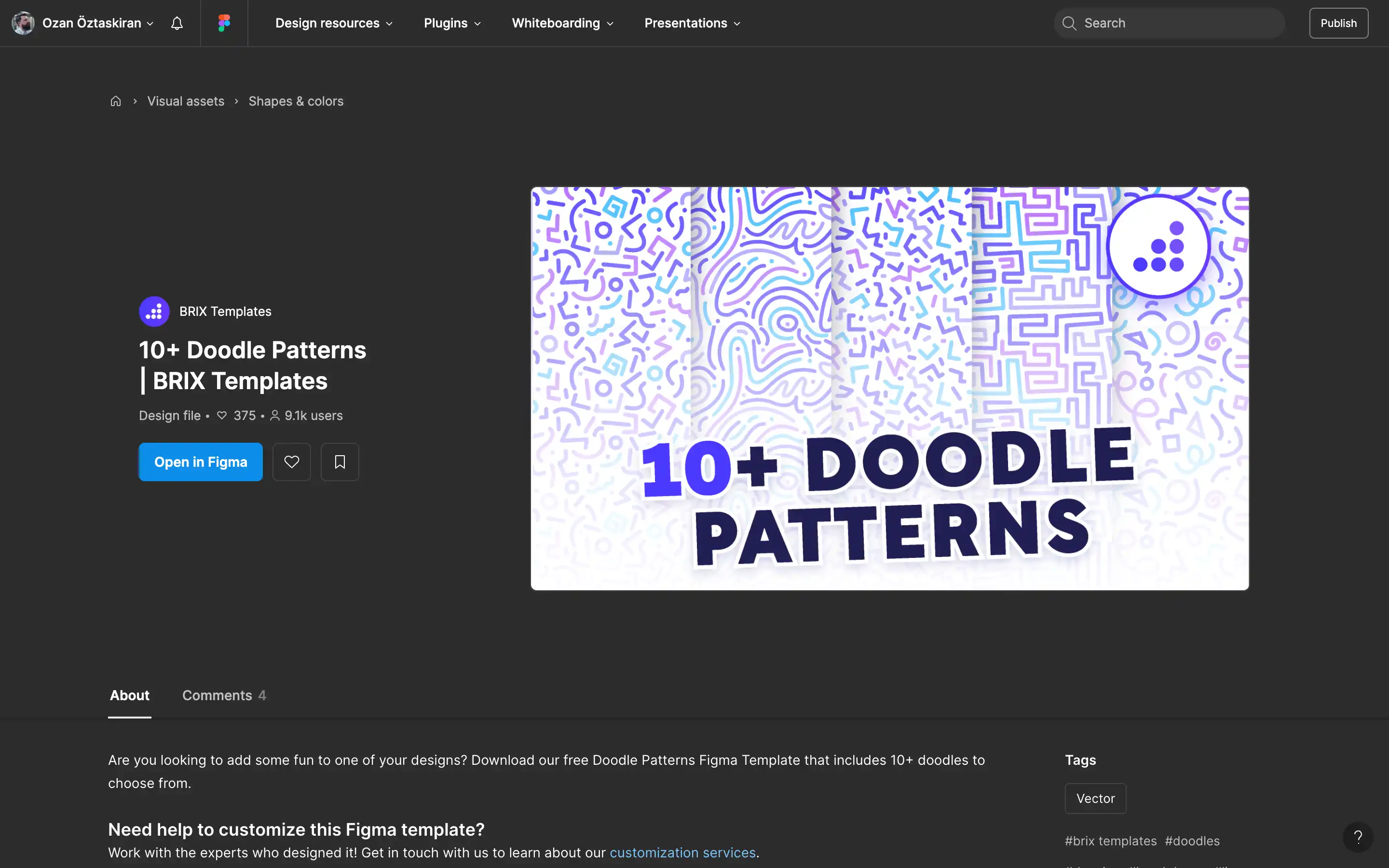Click the file title 10+ Doodle Patterns
Screen dimensions: 1389x868
click(253, 365)
